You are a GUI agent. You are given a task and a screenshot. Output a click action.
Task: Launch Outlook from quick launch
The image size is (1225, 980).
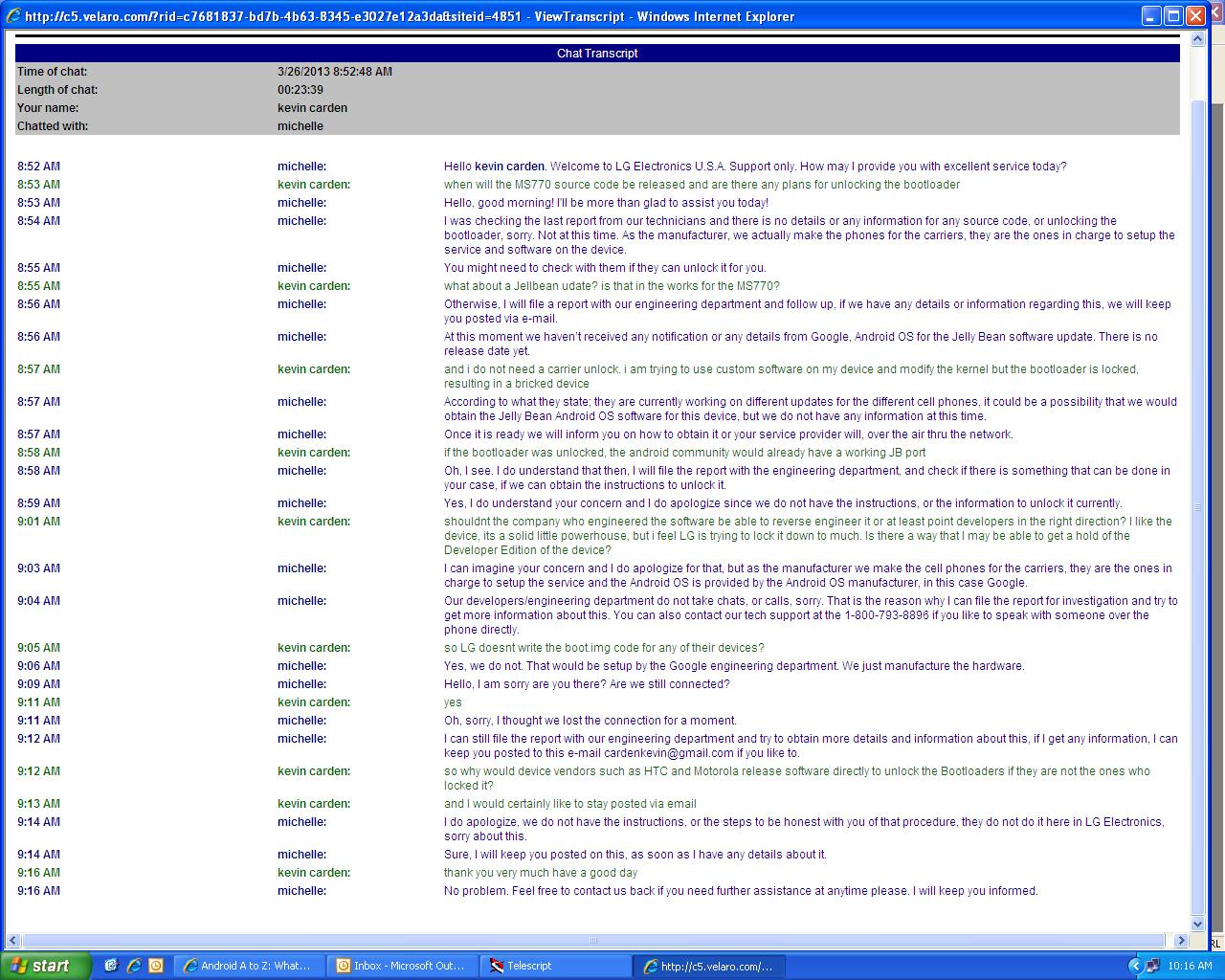click(x=156, y=966)
